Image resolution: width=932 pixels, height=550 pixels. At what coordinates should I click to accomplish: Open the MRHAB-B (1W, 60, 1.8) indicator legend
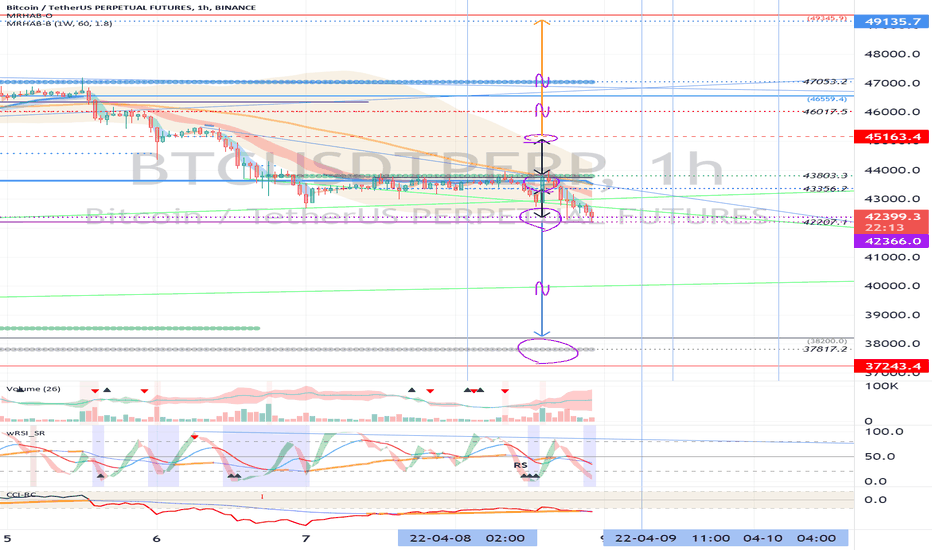point(59,23)
